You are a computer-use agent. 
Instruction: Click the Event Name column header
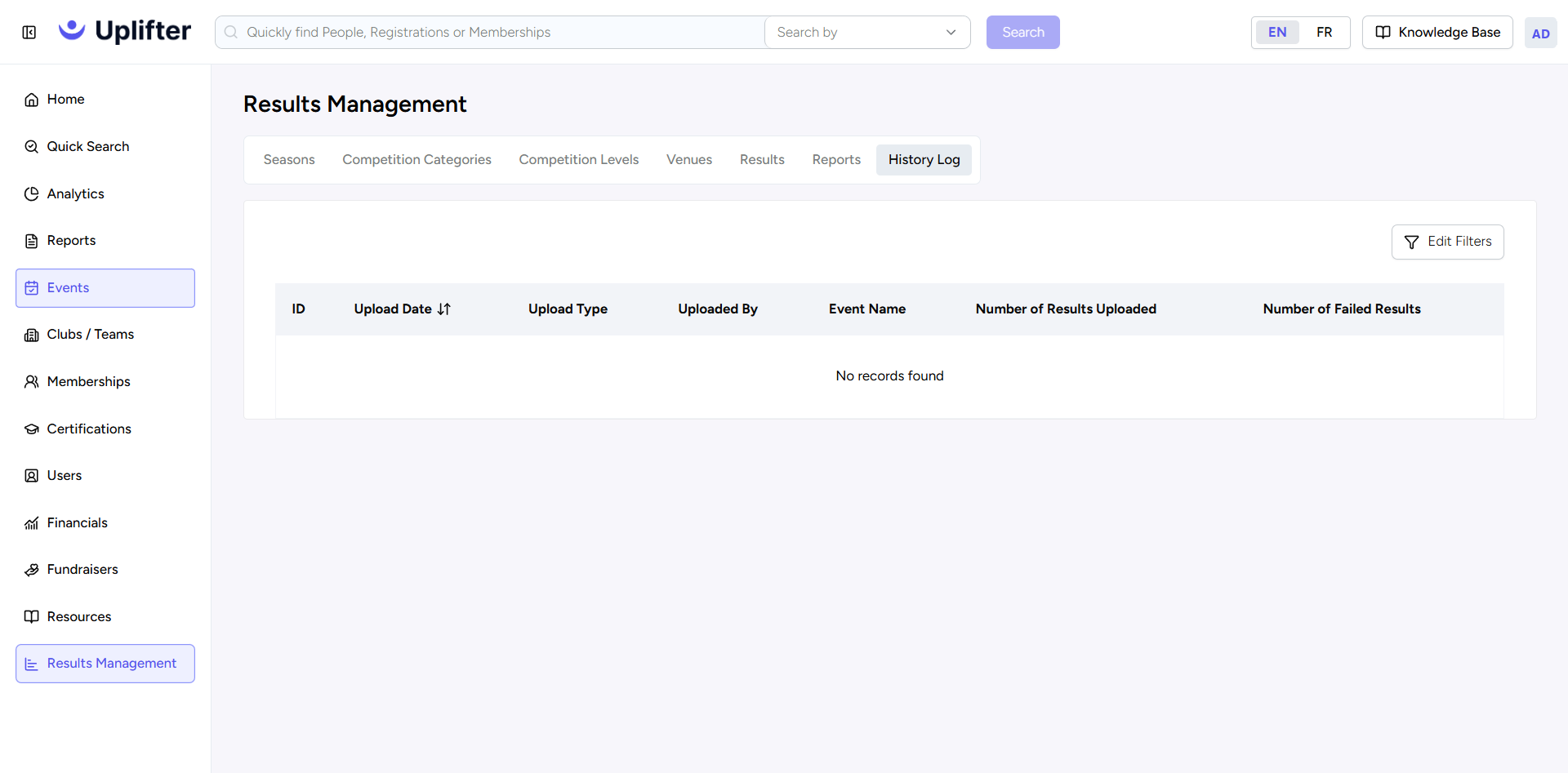[867, 309]
